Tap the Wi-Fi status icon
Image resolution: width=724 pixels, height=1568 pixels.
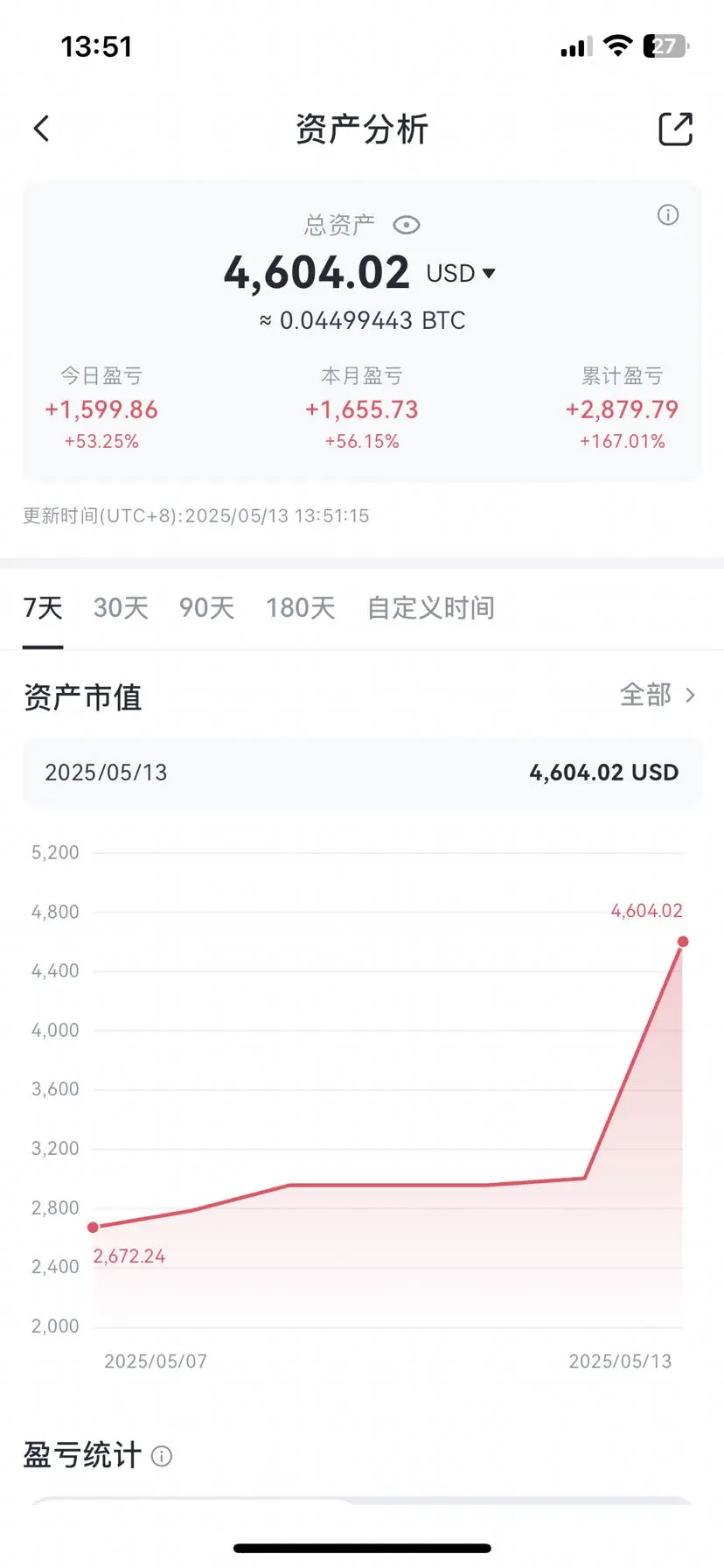tap(618, 46)
